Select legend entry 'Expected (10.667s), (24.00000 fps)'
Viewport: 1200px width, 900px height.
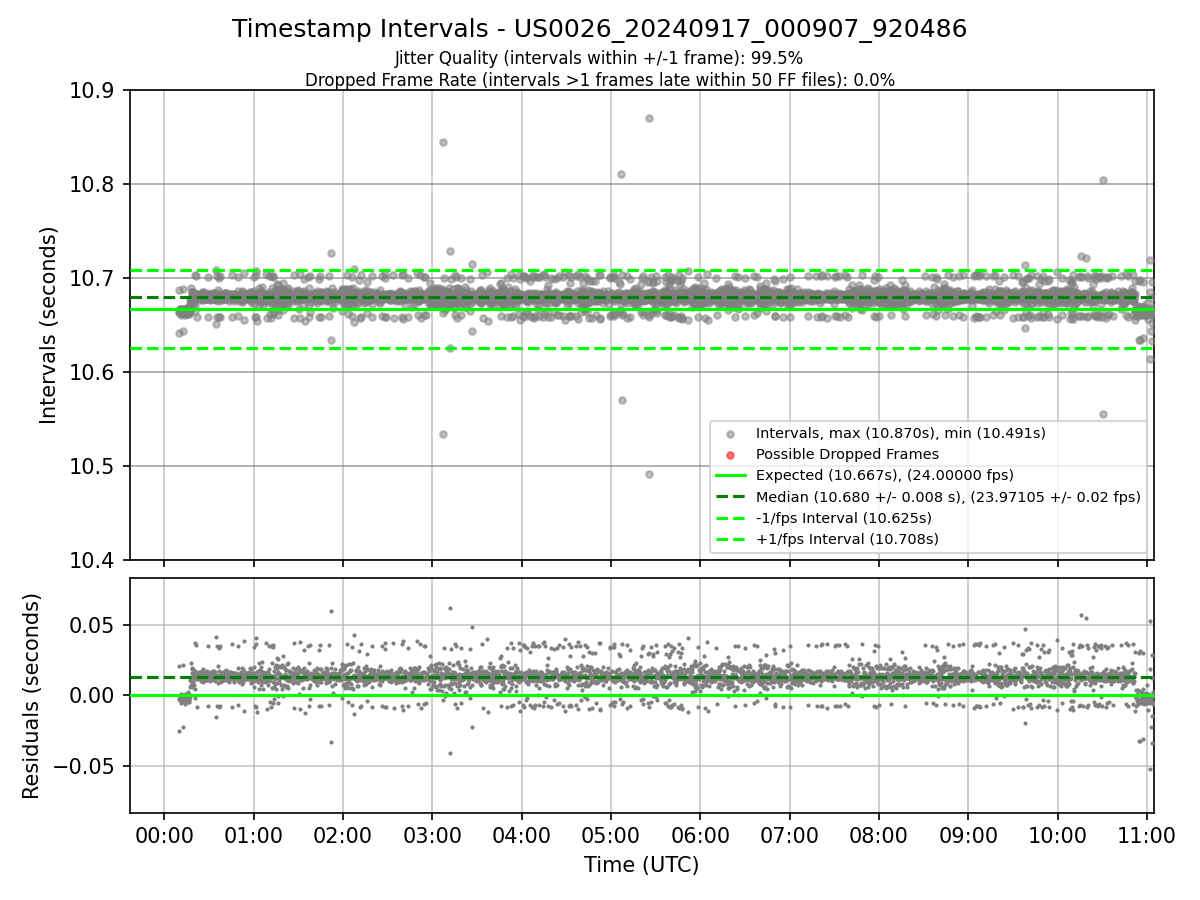(x=885, y=475)
